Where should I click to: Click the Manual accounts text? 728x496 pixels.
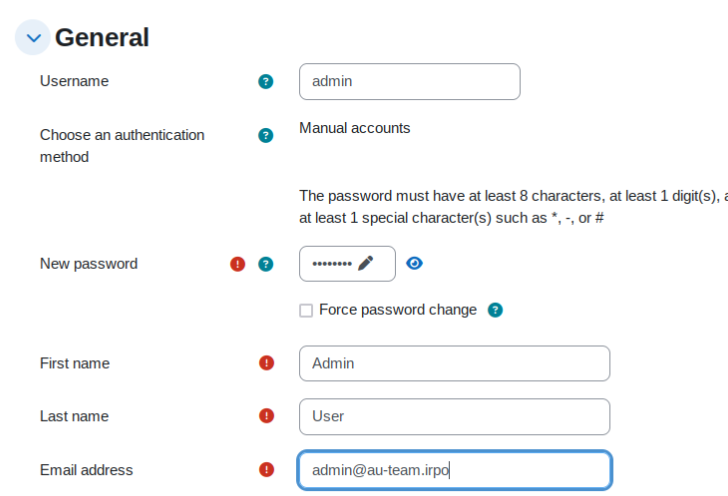354,128
